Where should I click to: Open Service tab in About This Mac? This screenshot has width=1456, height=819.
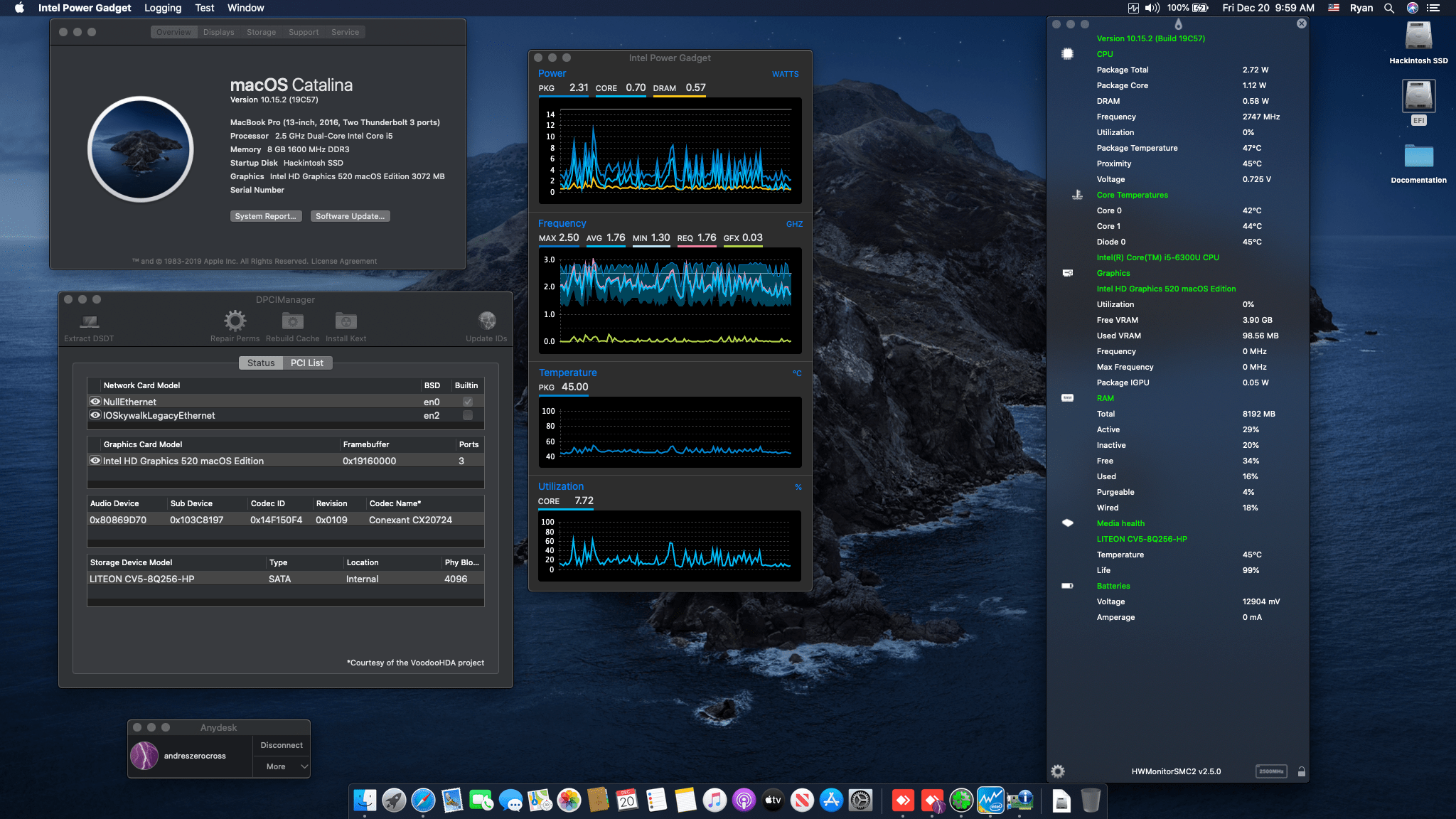(345, 32)
